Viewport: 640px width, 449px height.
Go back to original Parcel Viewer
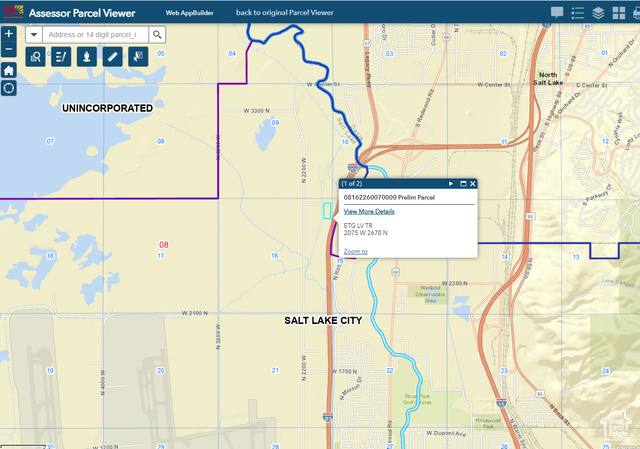284,13
